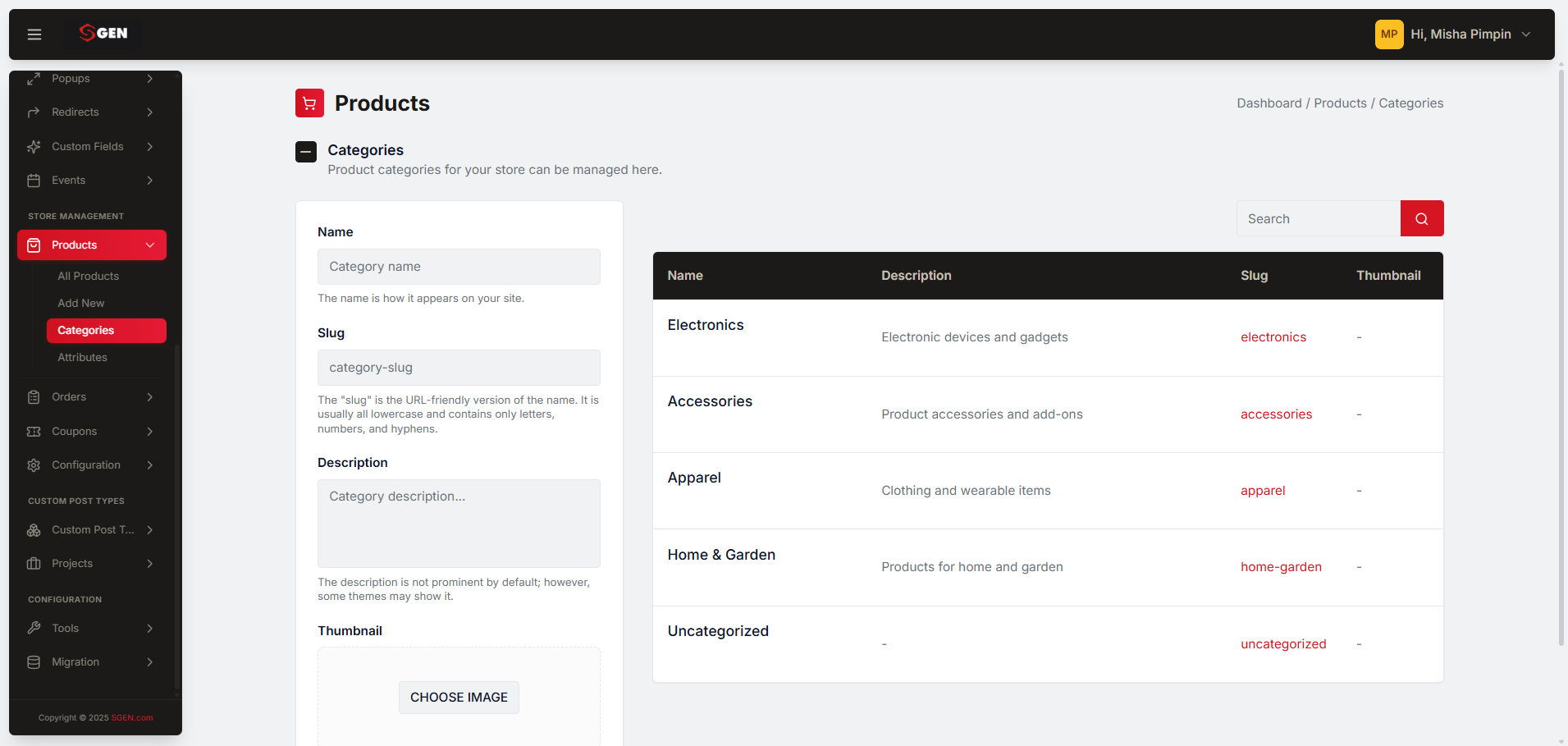Open the electronics slug link

point(1273,337)
